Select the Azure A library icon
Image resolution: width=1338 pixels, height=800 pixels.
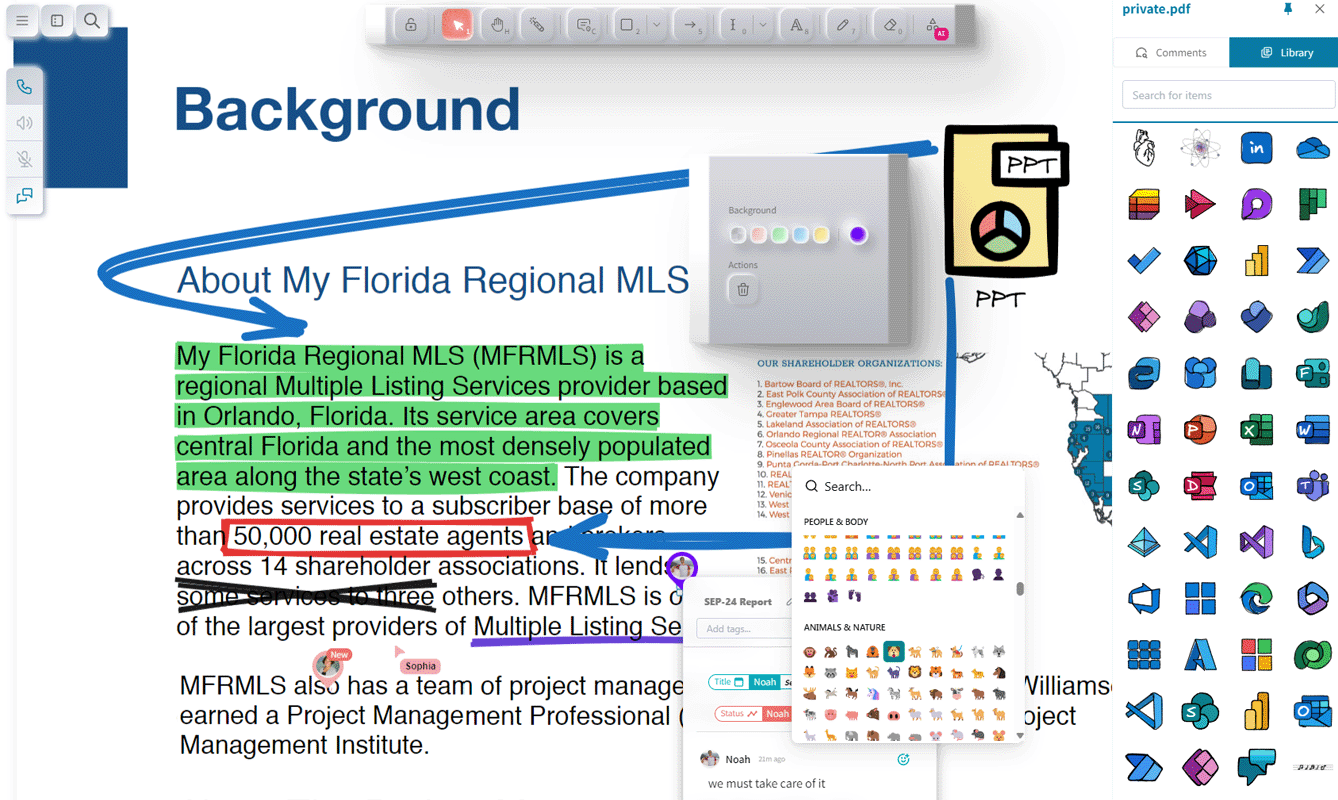1200,655
